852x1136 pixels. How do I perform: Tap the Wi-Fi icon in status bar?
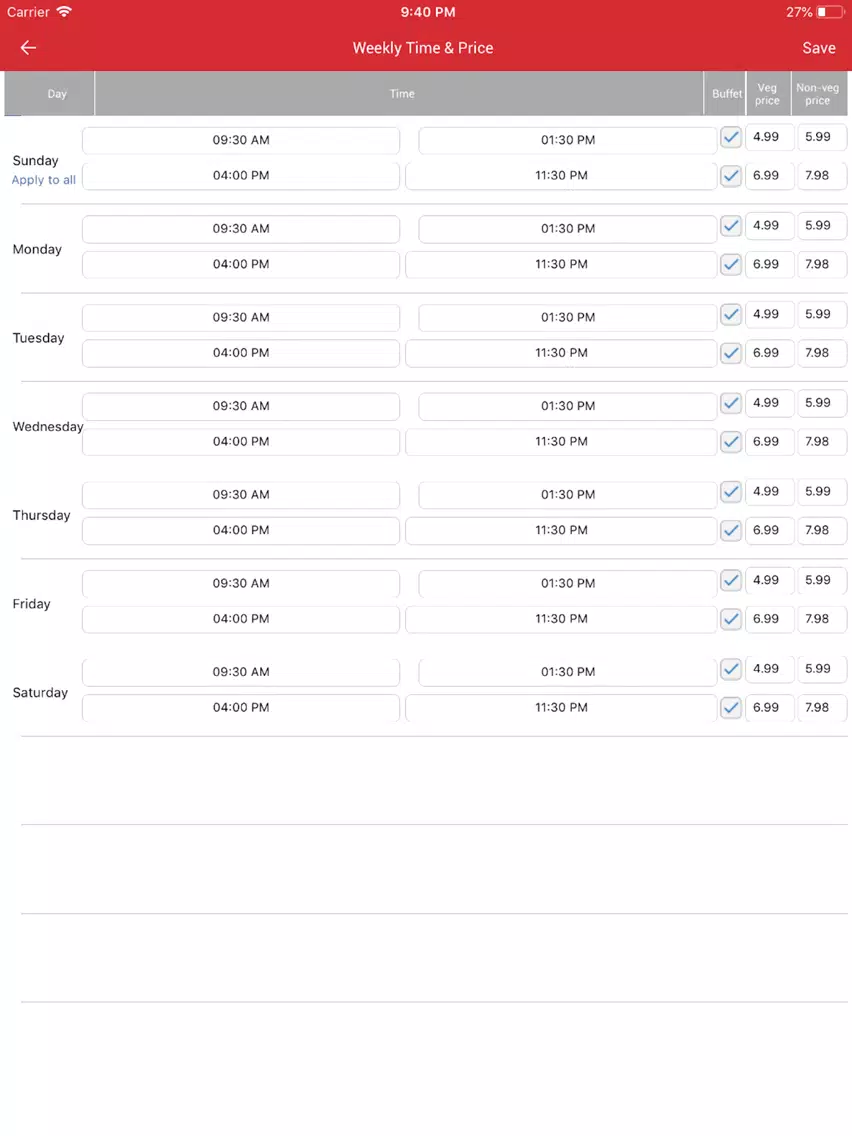click(64, 12)
